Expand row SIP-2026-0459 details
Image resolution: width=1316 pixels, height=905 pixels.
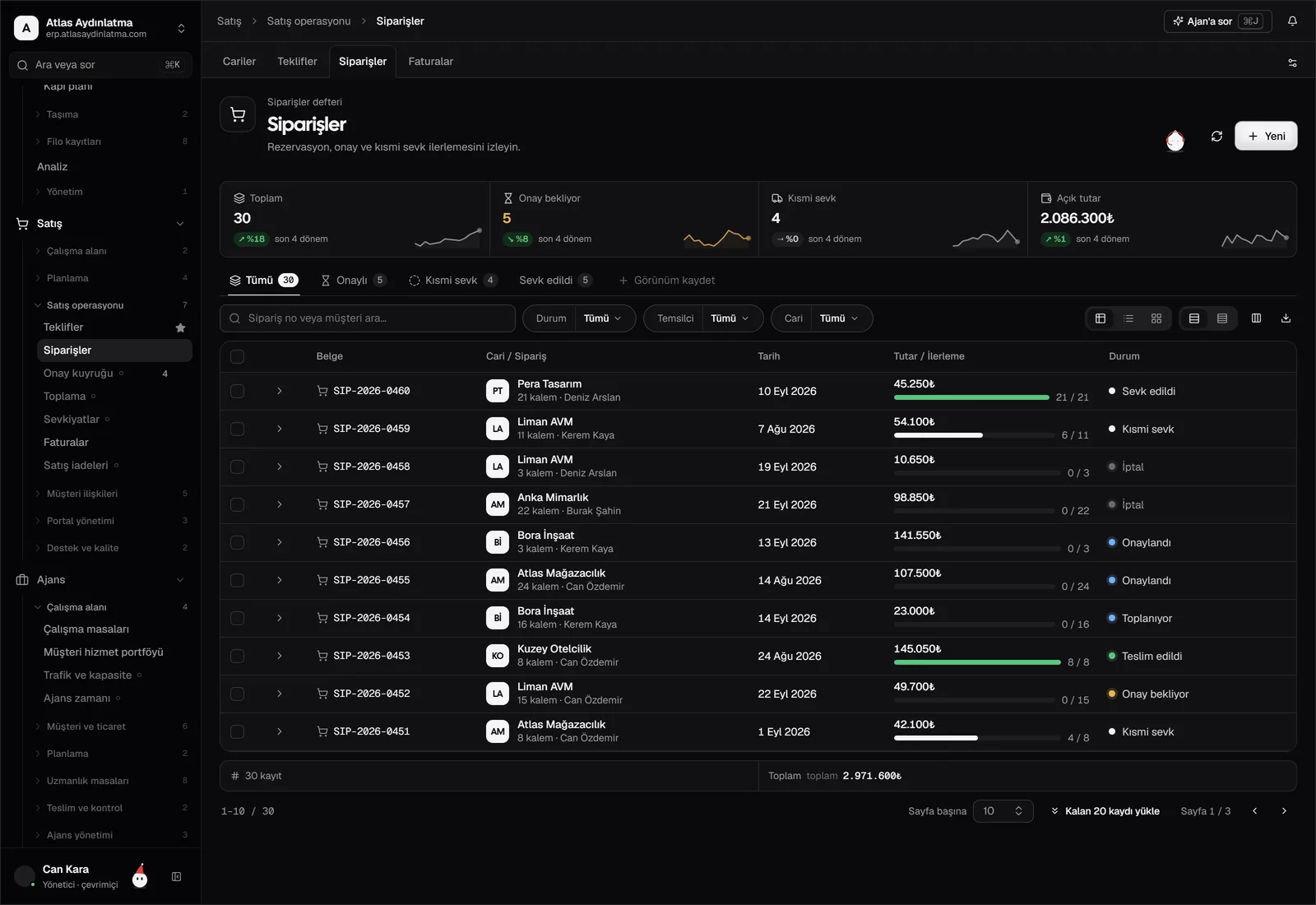pos(280,429)
